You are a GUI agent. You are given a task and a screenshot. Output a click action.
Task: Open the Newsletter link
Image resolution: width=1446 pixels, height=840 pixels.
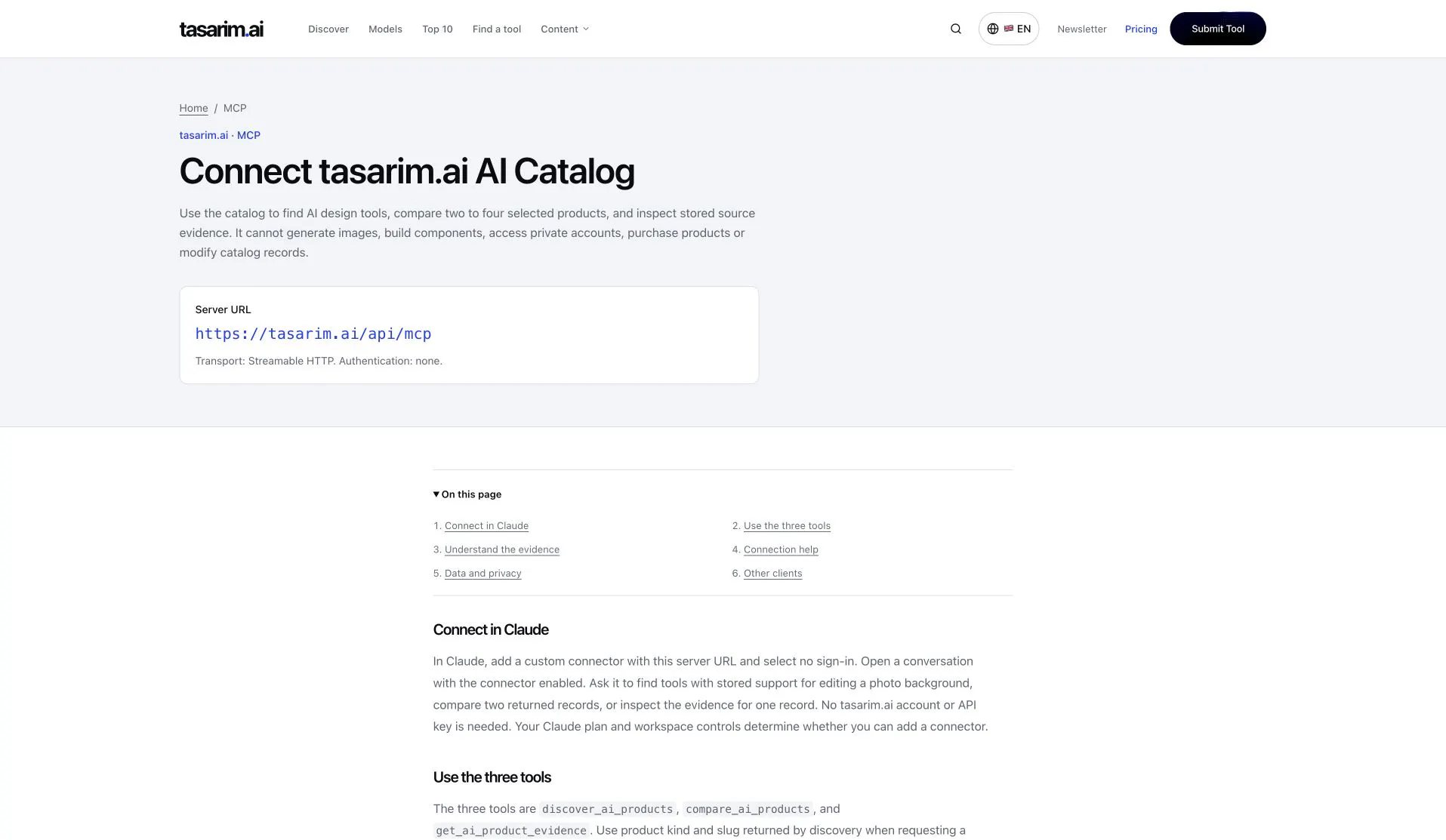[1082, 29]
